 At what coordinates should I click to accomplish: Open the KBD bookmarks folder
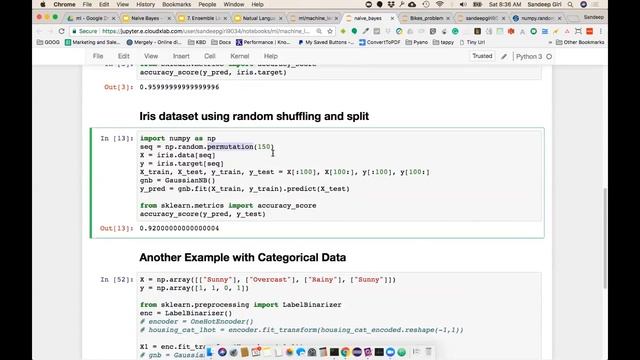coord(197,42)
